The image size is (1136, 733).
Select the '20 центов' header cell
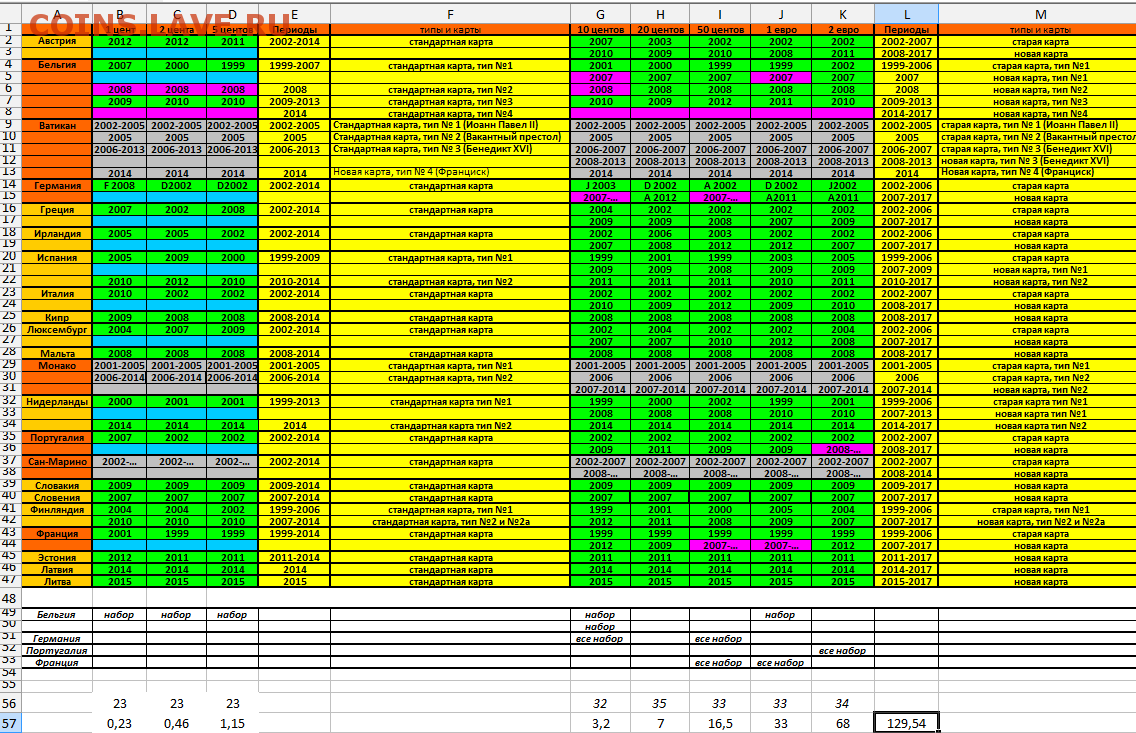point(660,30)
